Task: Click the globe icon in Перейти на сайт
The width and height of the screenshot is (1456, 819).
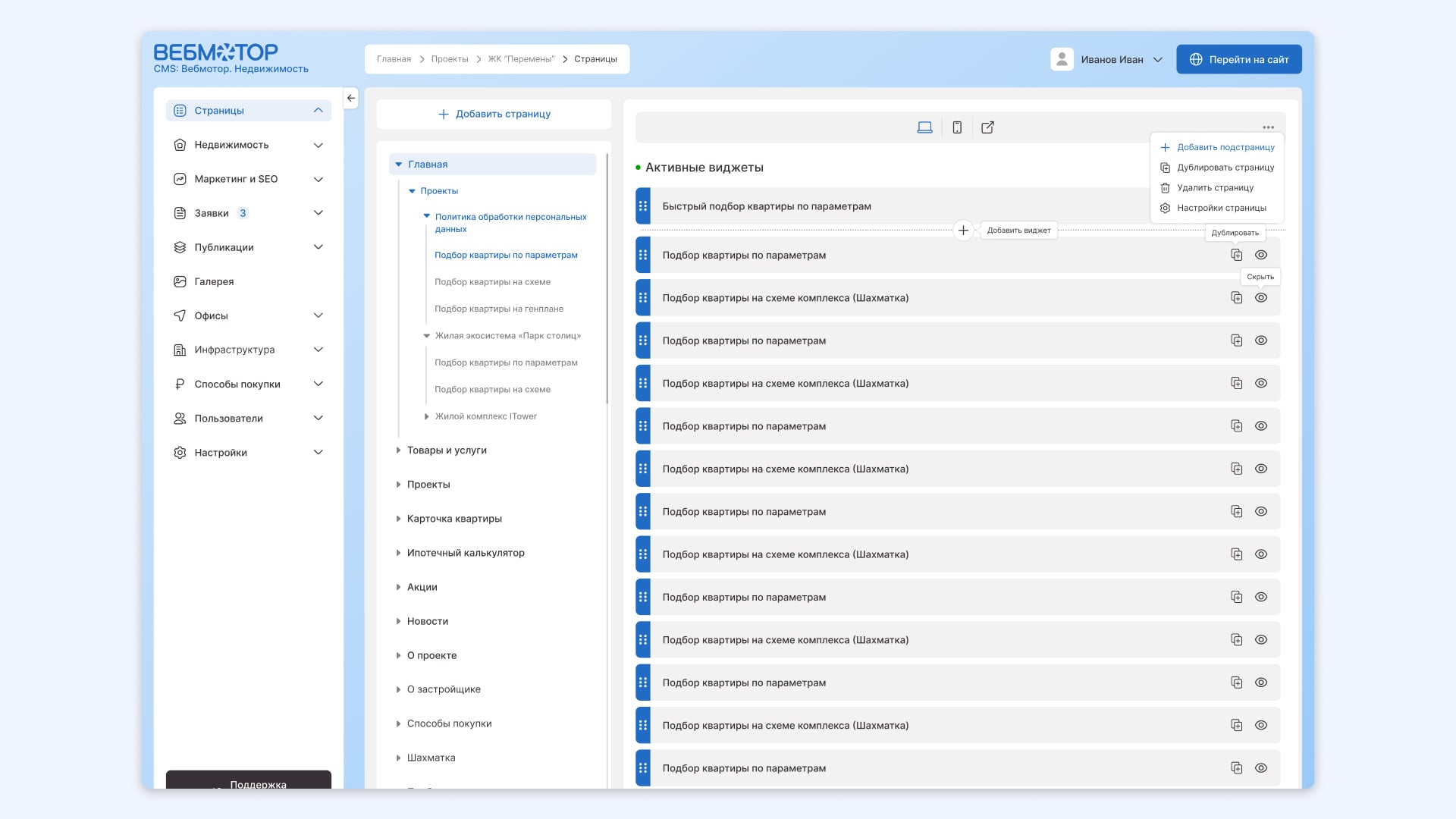Action: point(1196,59)
